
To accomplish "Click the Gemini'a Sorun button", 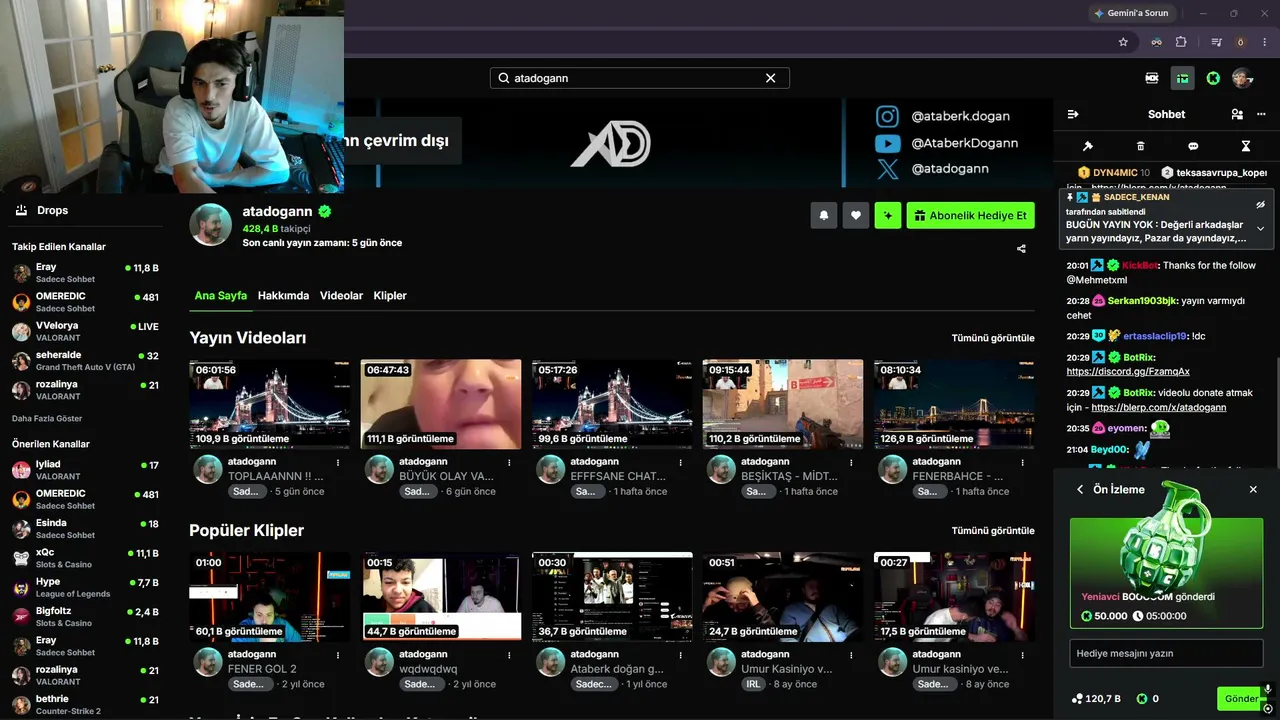I will [x=1131, y=13].
